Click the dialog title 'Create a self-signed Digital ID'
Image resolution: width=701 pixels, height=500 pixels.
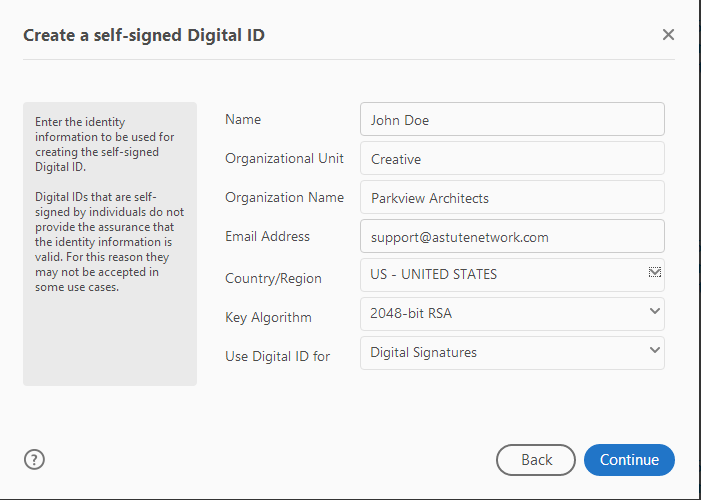coord(144,36)
